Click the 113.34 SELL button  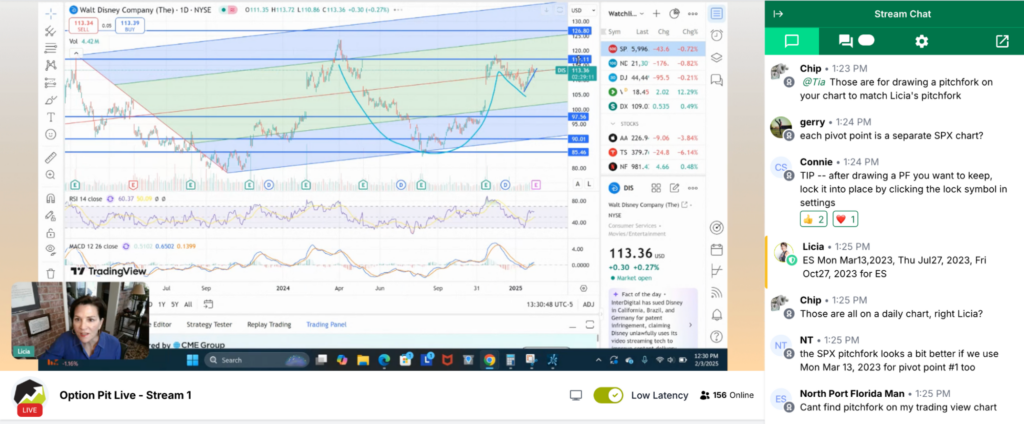[85, 25]
